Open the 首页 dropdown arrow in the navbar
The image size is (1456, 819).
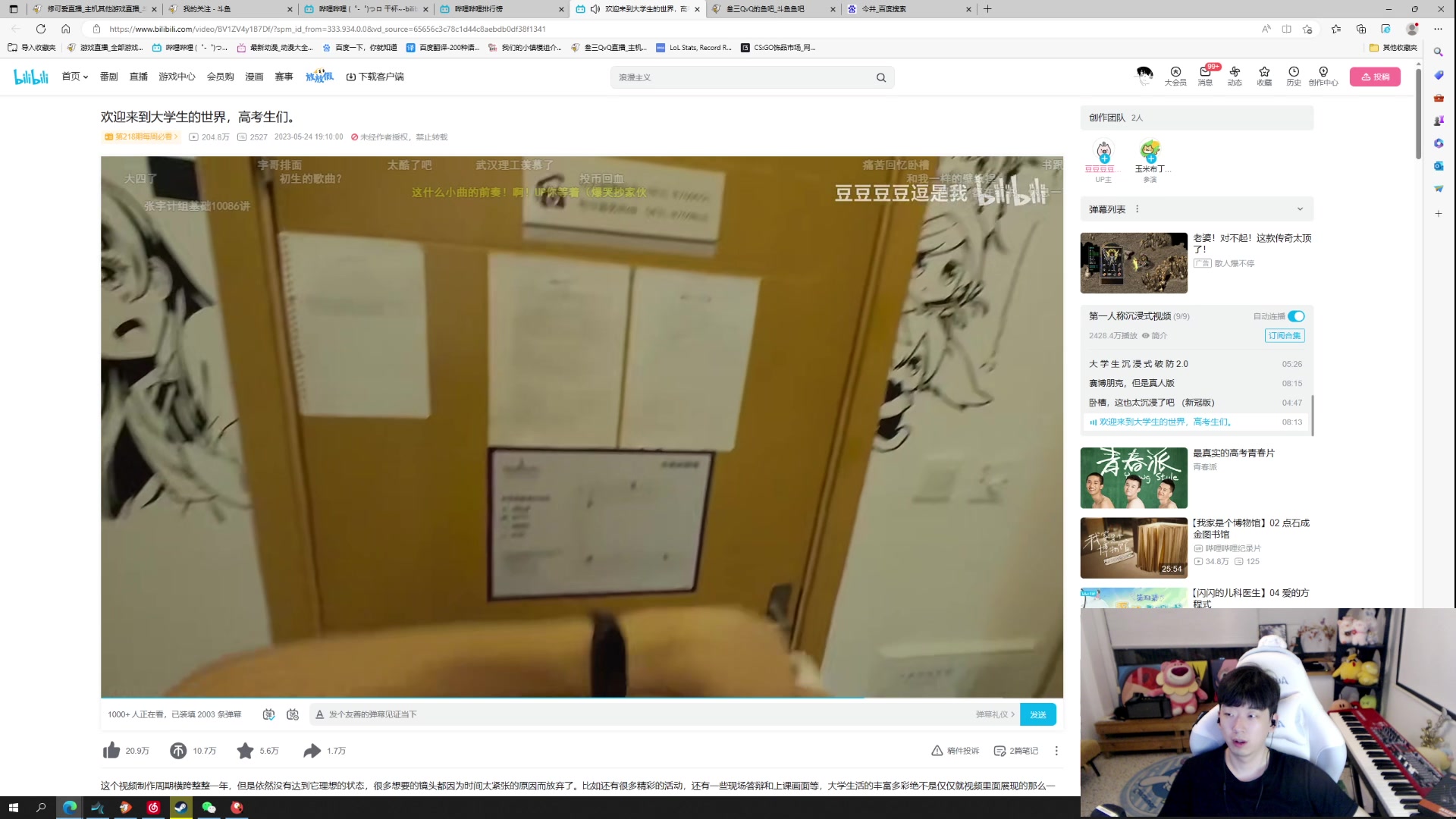tap(85, 77)
